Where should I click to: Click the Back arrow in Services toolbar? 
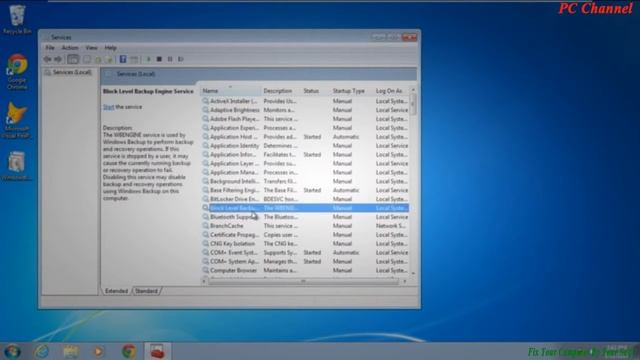48,59
